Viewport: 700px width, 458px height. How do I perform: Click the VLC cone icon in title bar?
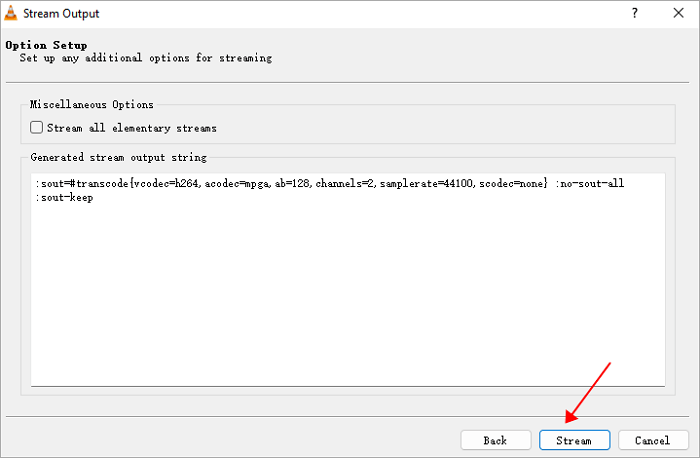(13, 14)
